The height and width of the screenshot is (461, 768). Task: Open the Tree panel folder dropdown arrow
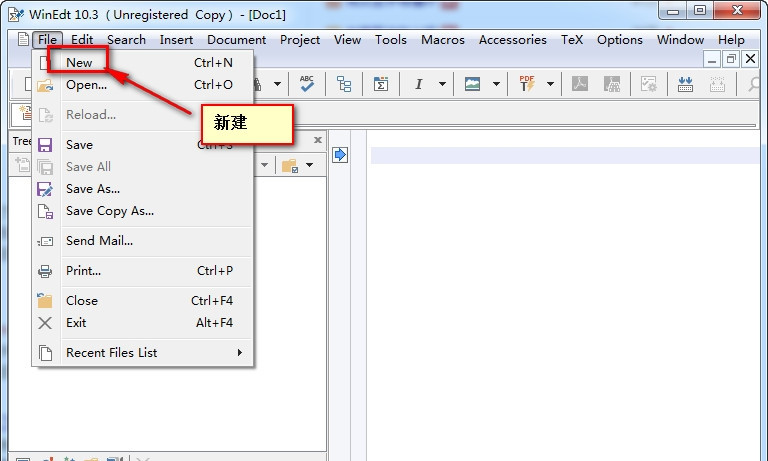click(310, 165)
